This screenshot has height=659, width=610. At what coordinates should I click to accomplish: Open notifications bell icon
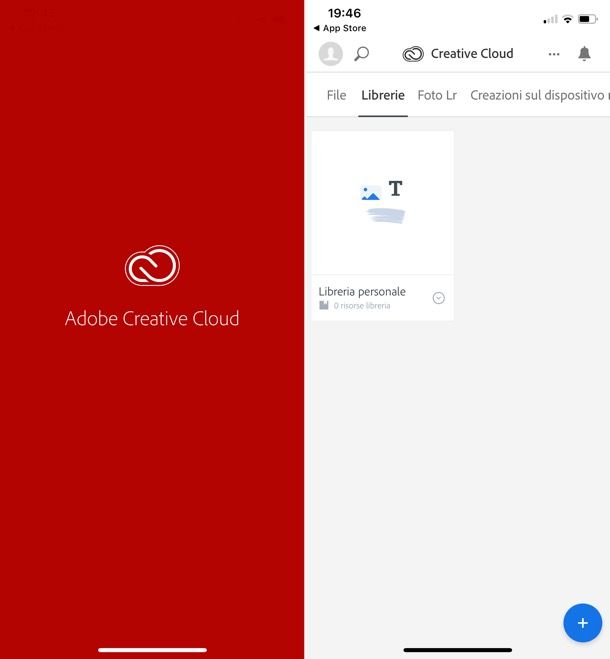point(584,53)
